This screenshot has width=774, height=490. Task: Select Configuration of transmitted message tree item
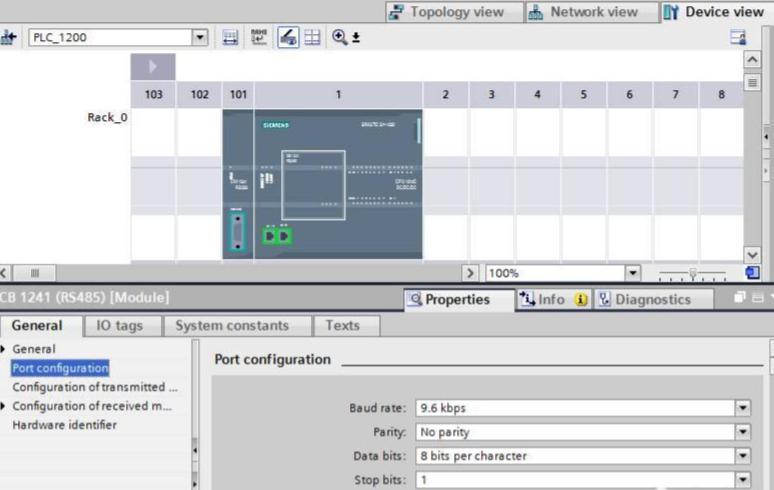point(95,387)
